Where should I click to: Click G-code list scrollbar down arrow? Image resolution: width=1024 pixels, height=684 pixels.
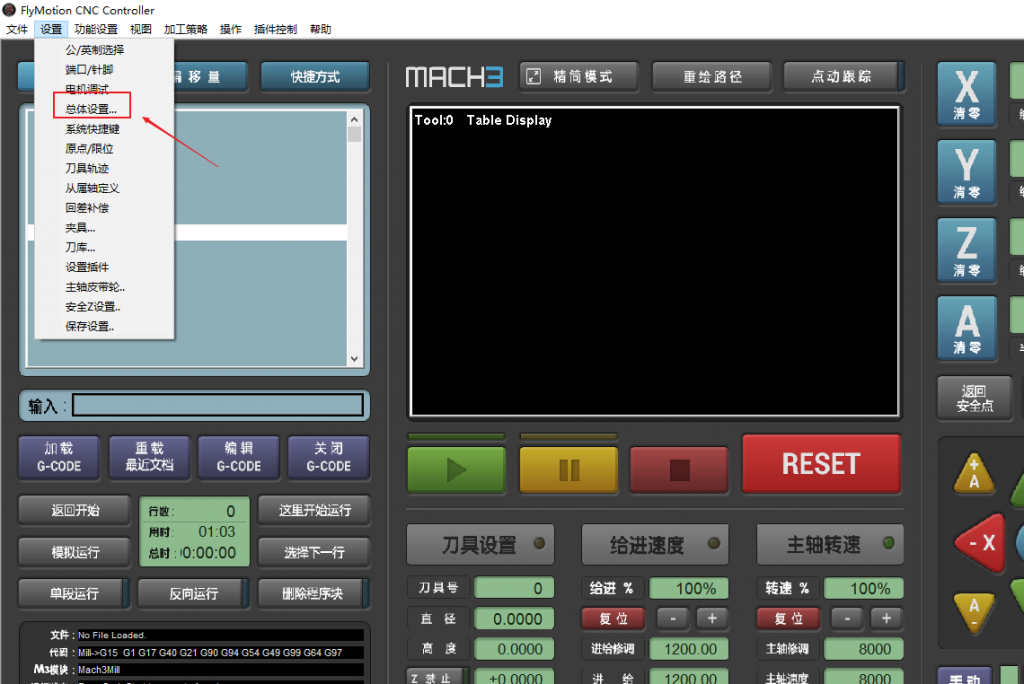[x=354, y=358]
